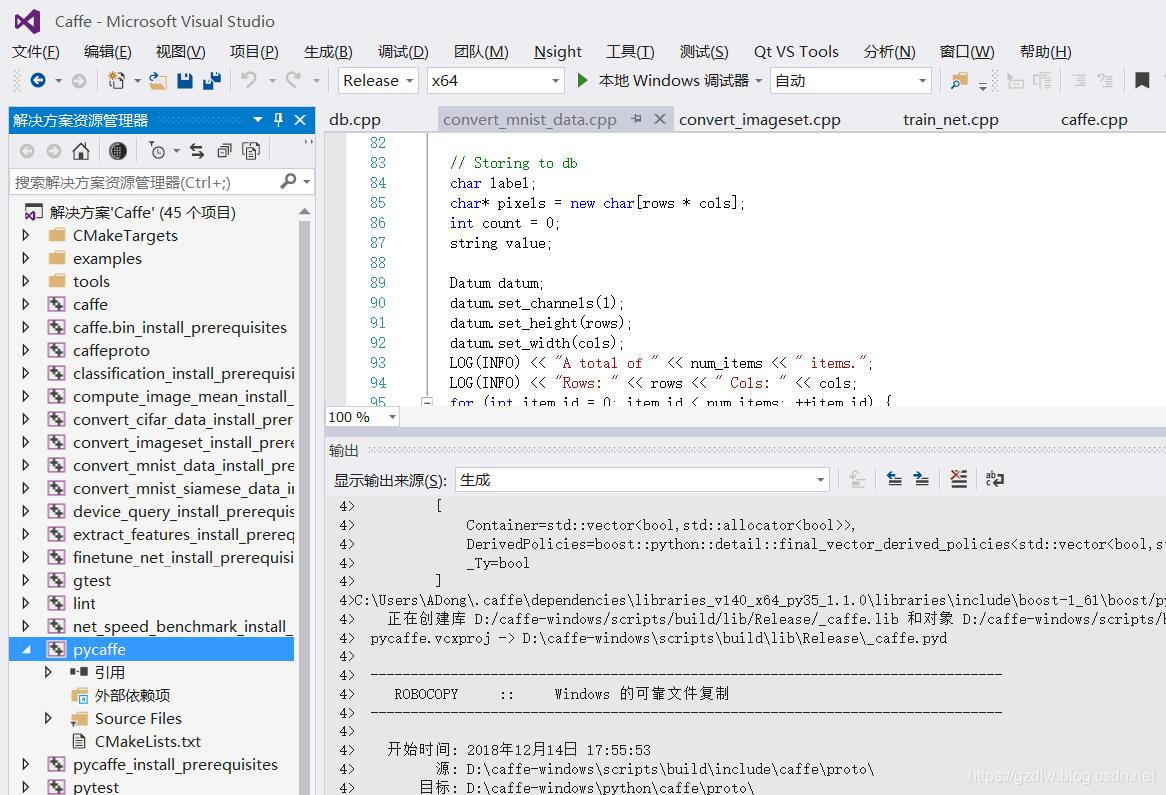The height and width of the screenshot is (795, 1166).
Task: Select the 外部依赖项 node
Action: pos(132,695)
